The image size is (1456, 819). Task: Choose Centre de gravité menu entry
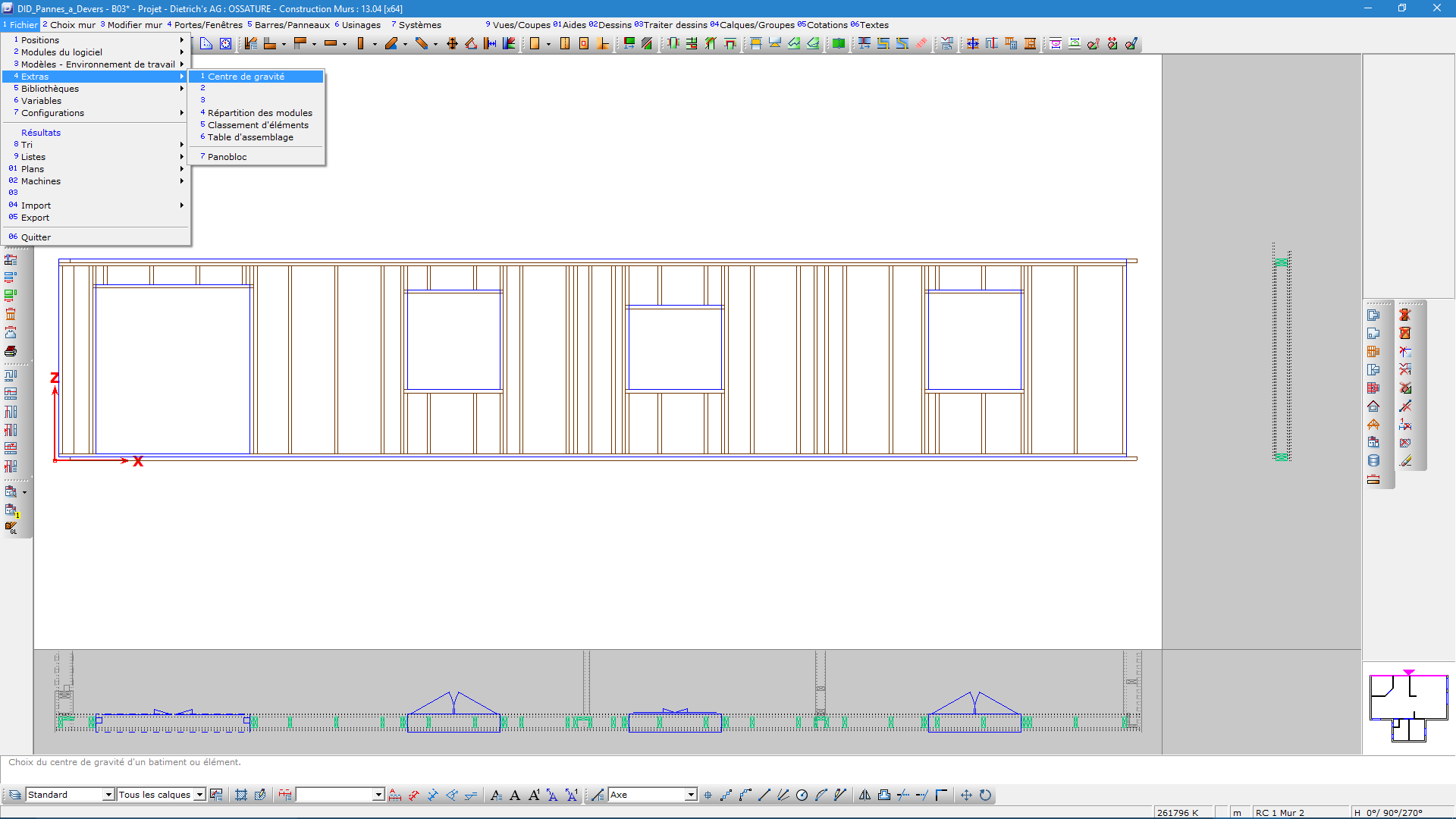(246, 77)
